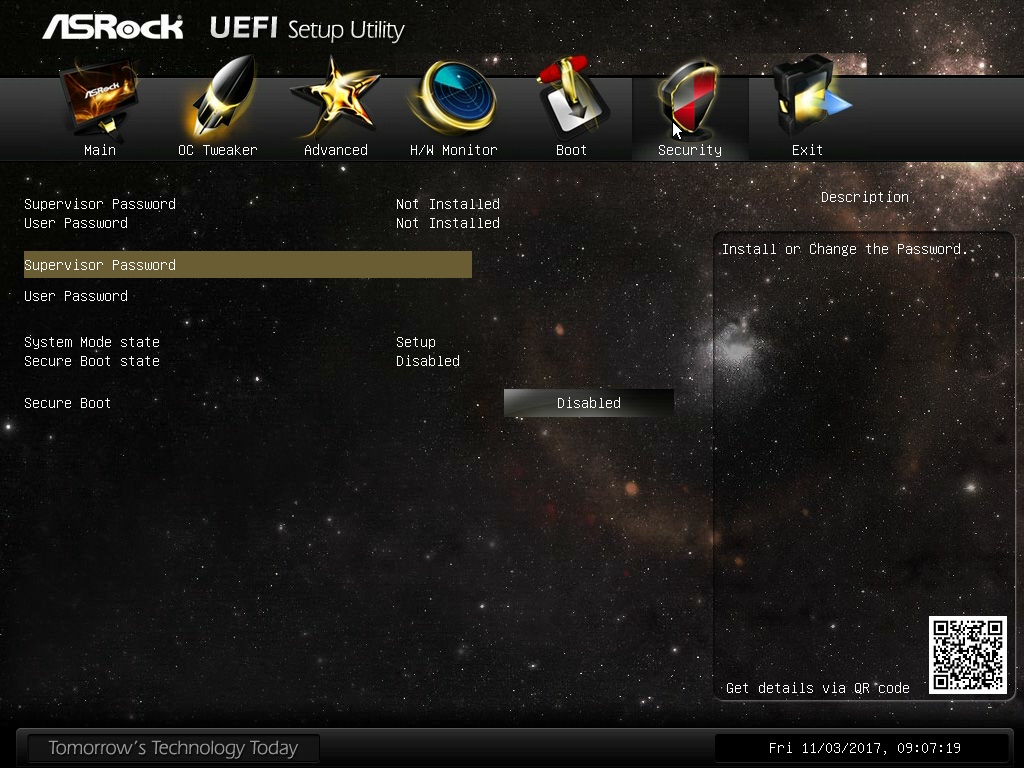Click the Main monitor icon
Viewport: 1024px width, 768px height.
(99, 99)
